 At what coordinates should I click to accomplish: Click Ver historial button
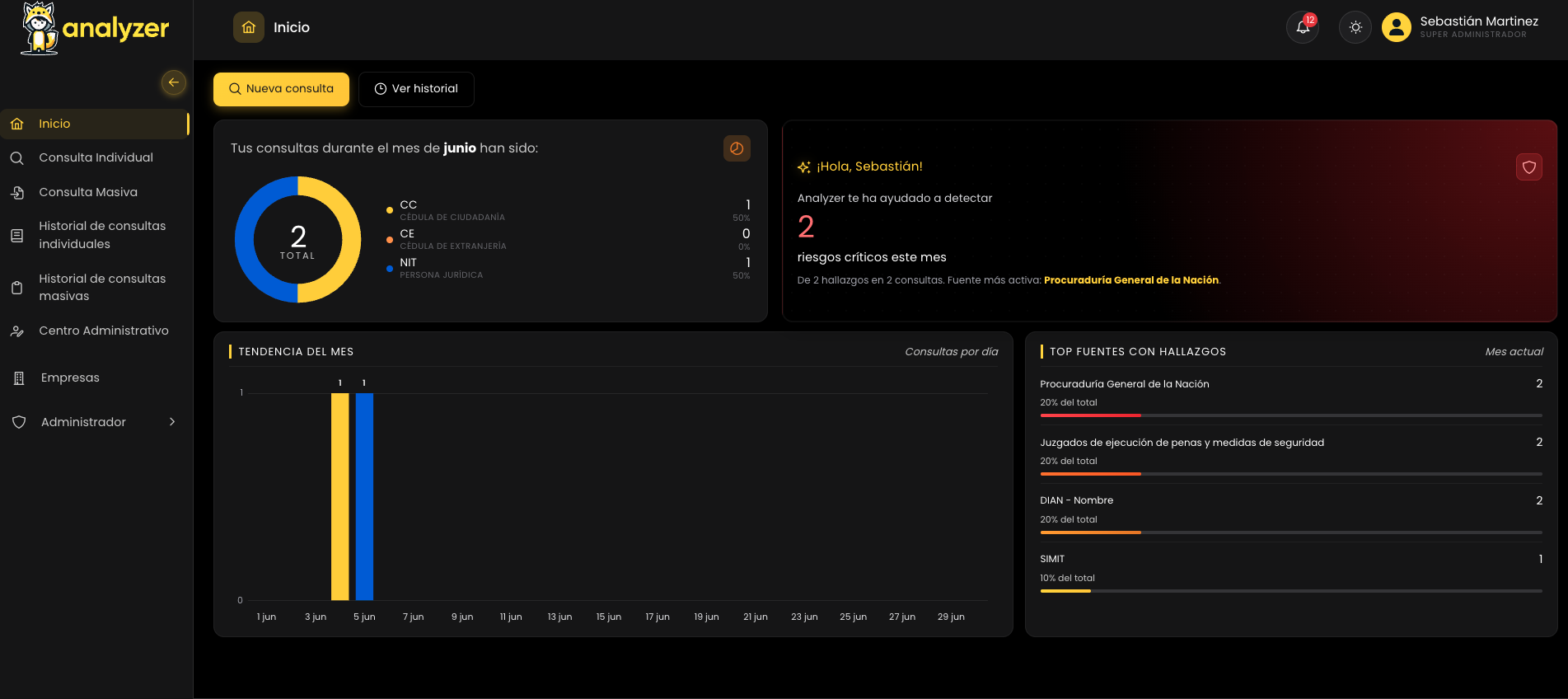tap(416, 89)
